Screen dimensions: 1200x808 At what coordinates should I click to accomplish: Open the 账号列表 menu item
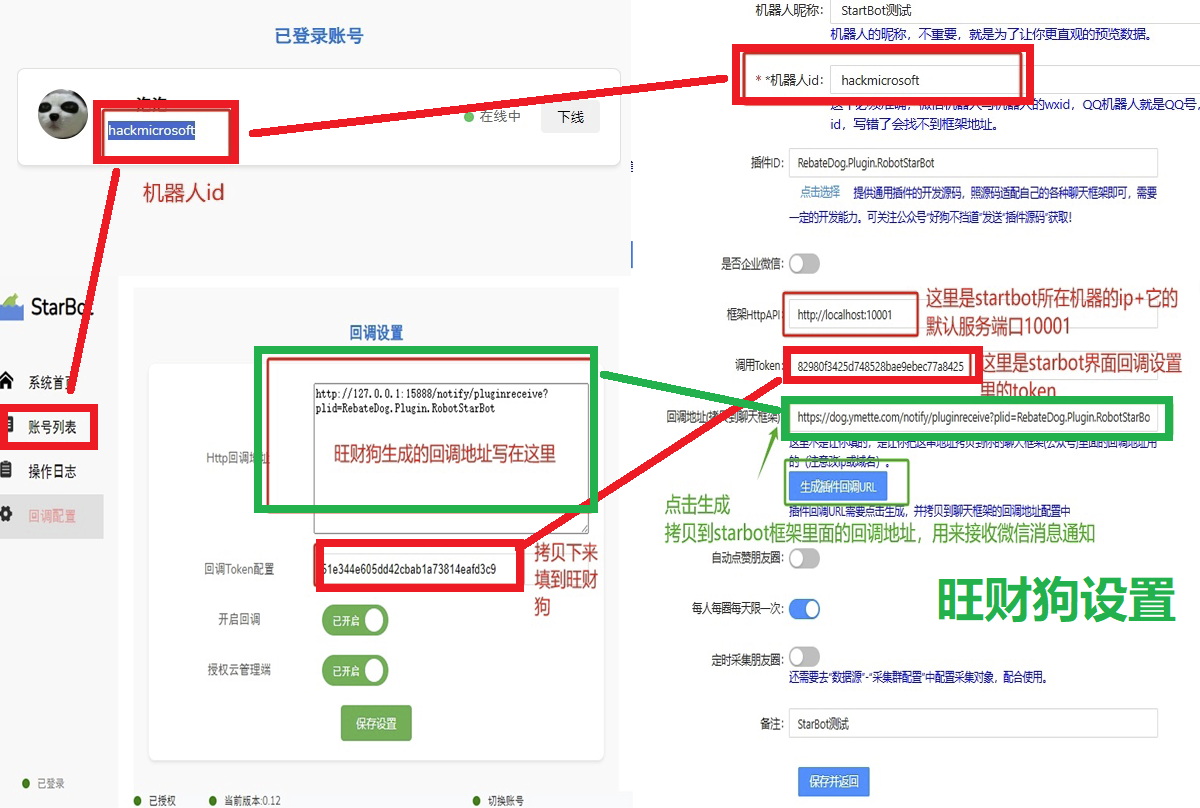(52, 428)
